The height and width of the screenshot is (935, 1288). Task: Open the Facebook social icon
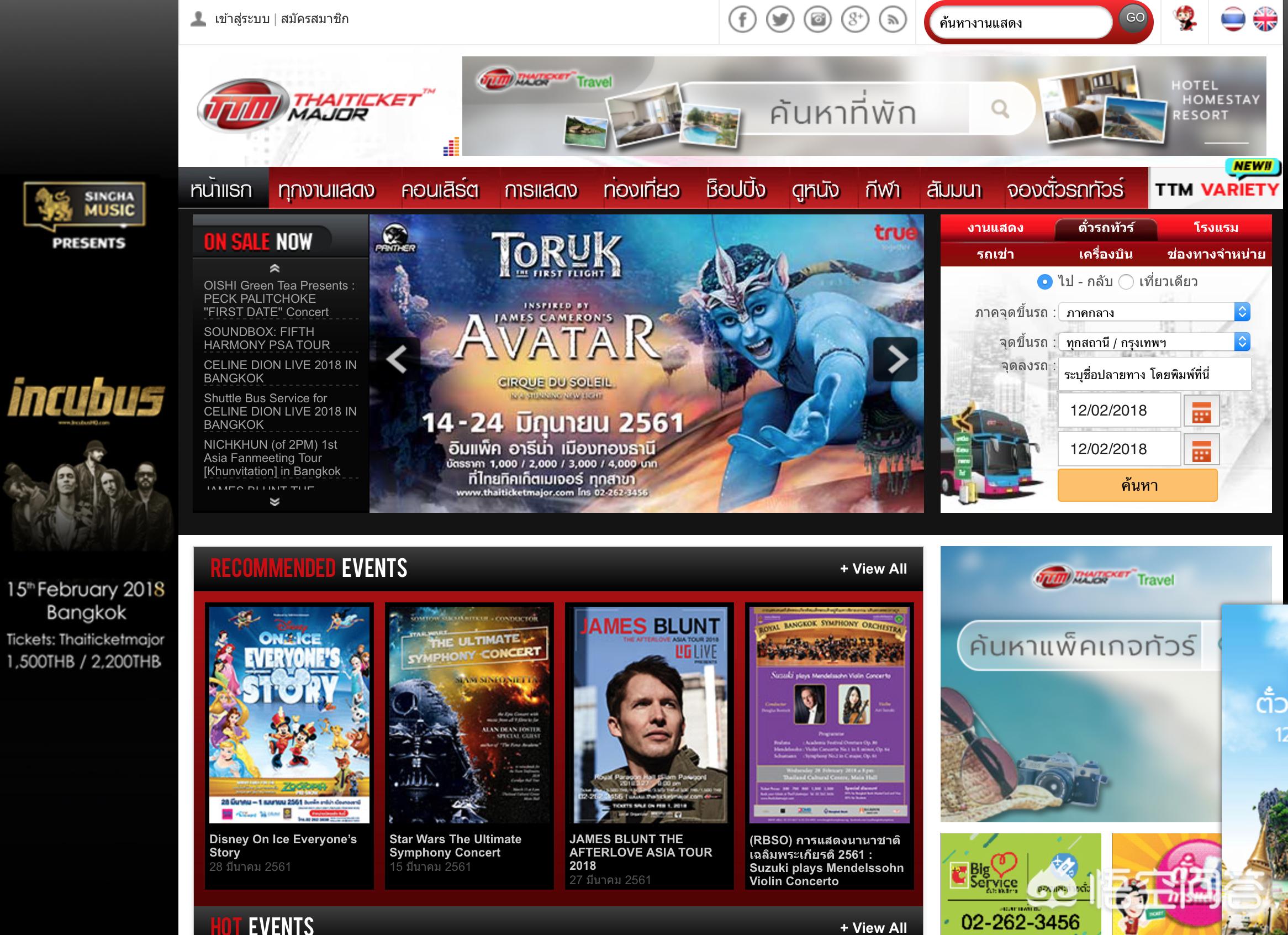742,19
